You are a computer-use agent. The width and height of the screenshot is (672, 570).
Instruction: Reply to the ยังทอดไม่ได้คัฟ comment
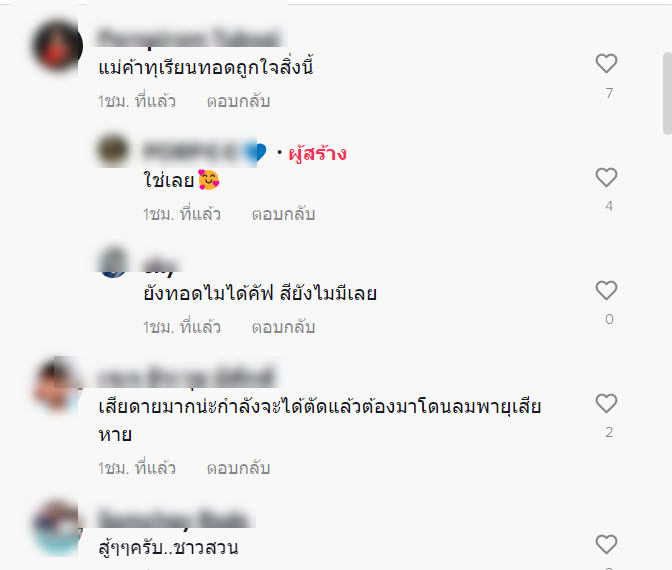point(283,327)
